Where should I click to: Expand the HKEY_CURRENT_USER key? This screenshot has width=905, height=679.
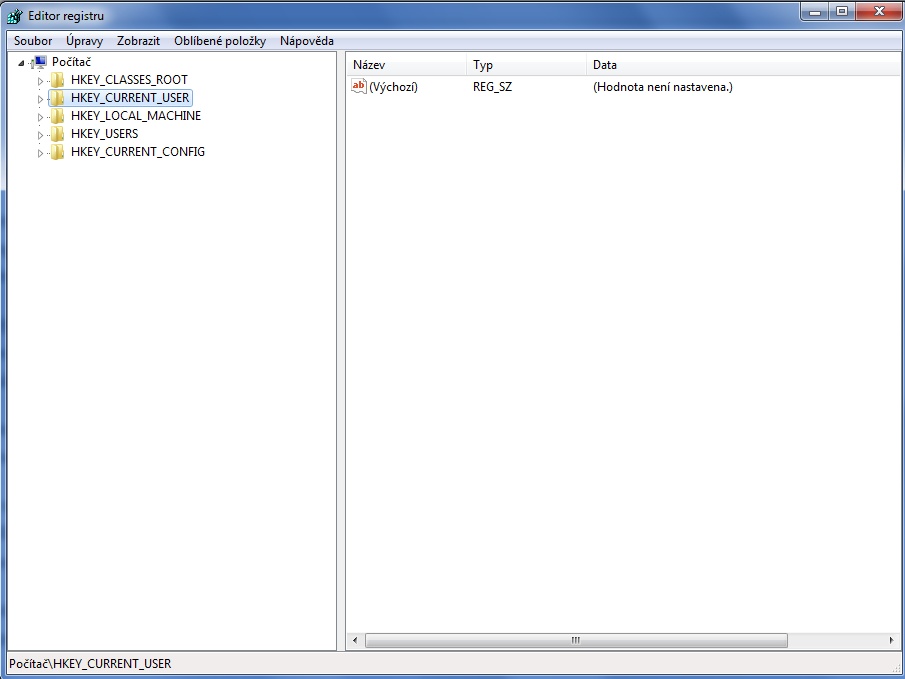pos(41,98)
